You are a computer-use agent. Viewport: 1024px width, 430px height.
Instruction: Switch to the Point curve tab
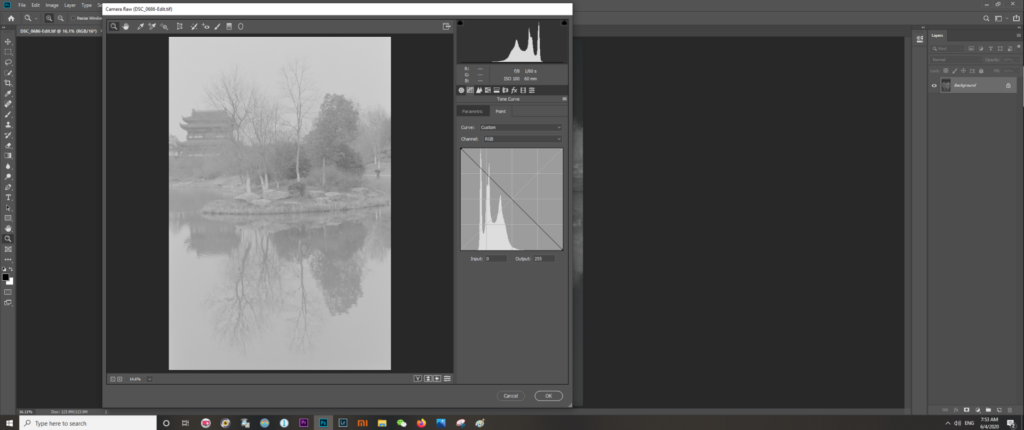(x=501, y=111)
